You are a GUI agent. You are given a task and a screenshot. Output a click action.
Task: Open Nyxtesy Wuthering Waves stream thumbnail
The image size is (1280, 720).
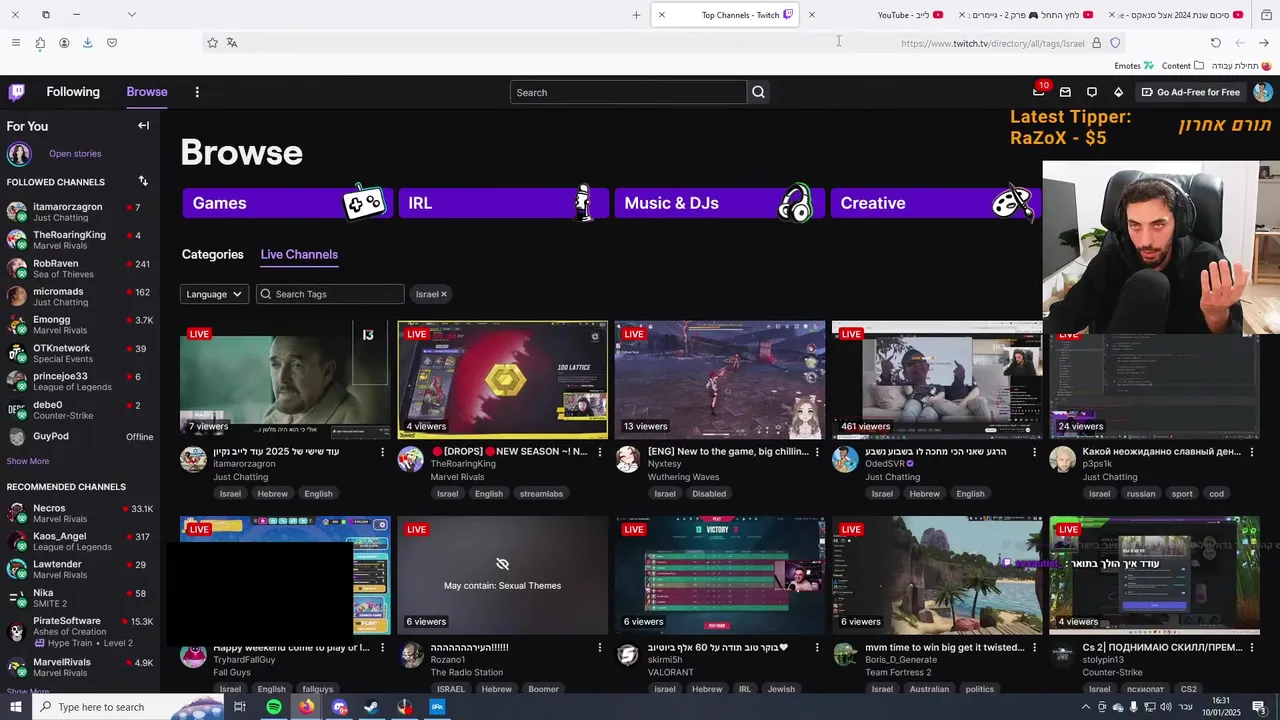720,380
